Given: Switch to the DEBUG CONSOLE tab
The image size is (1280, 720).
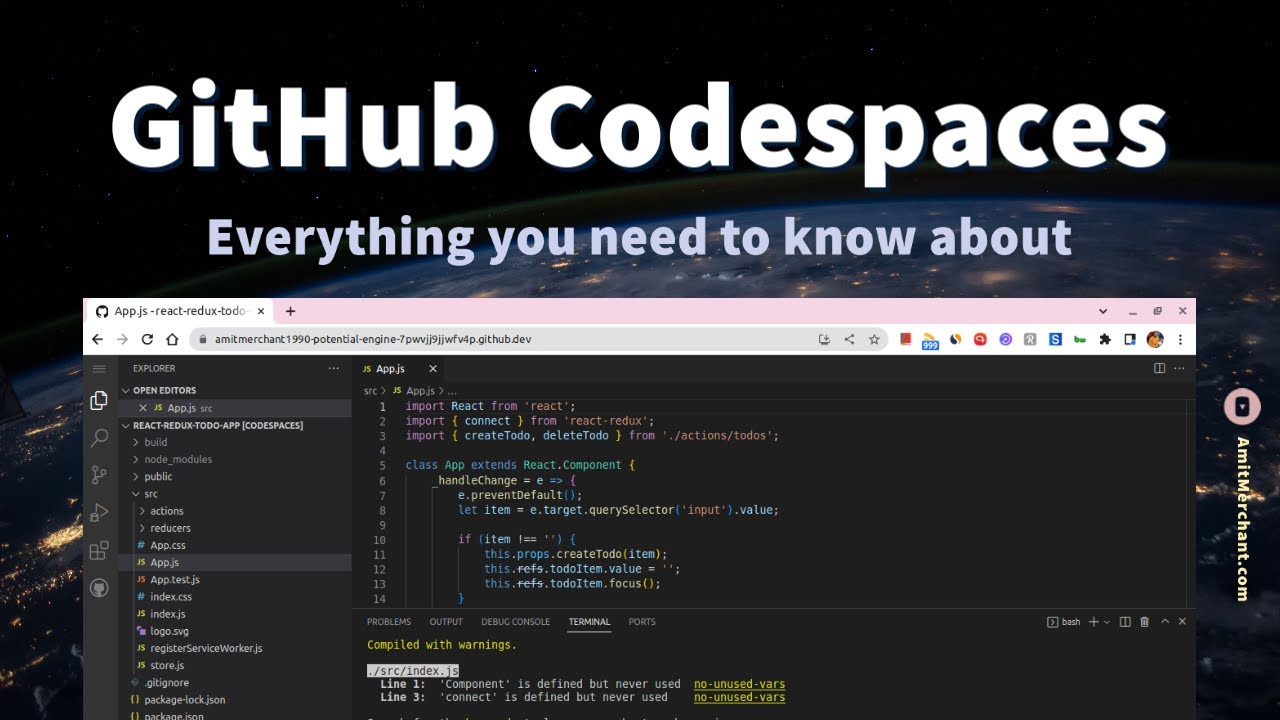Looking at the screenshot, I should (516, 622).
